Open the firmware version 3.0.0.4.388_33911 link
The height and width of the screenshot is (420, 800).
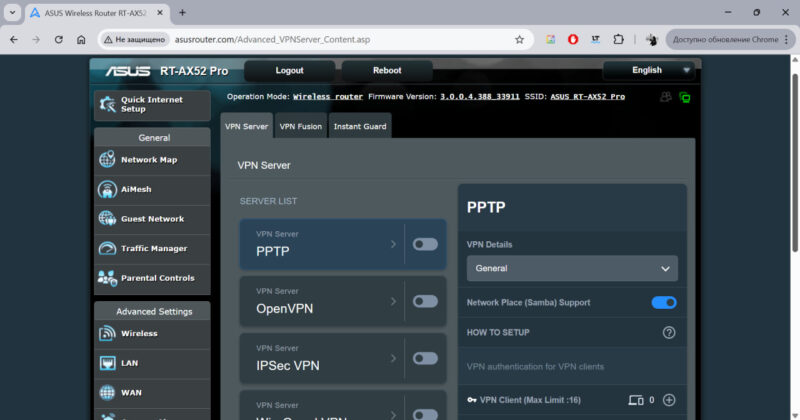(x=480, y=96)
